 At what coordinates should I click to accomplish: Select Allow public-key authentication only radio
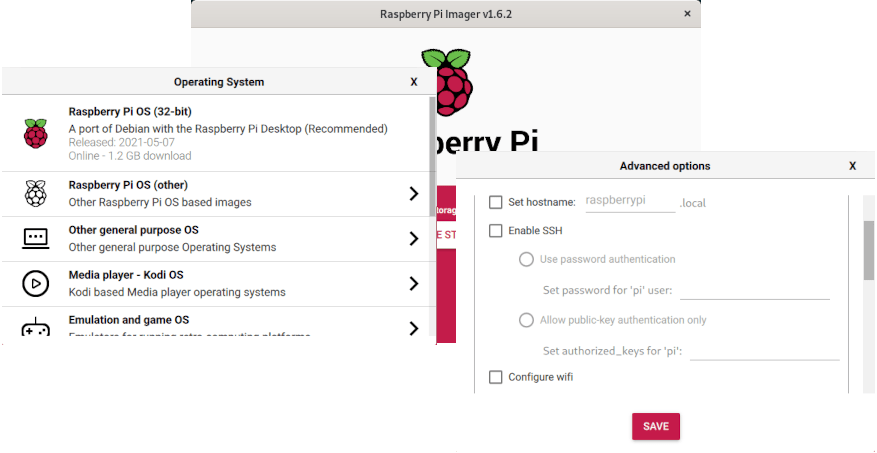(526, 320)
